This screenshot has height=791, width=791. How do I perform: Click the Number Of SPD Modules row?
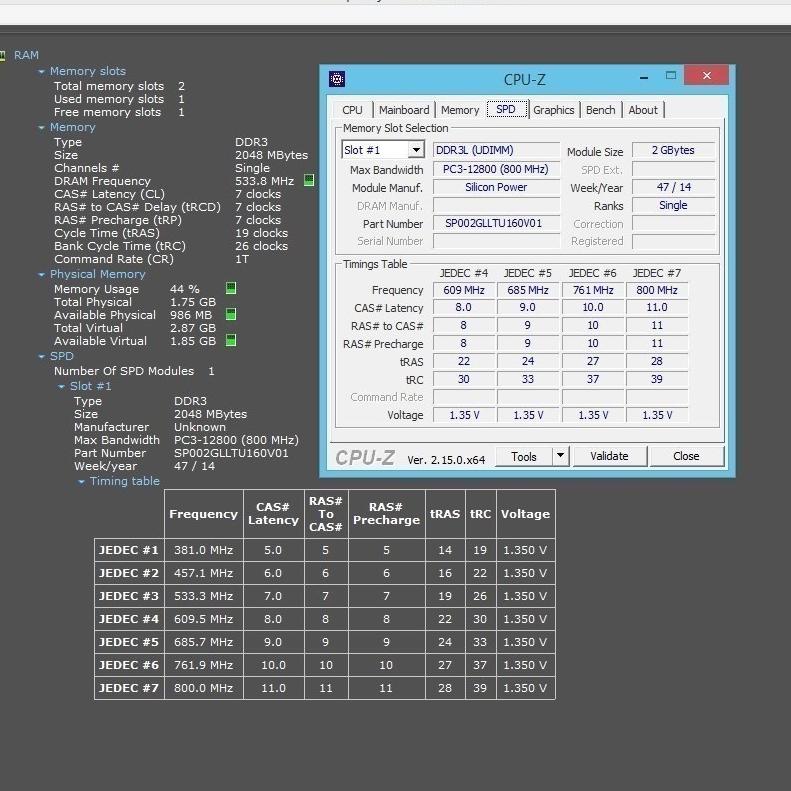tap(134, 371)
